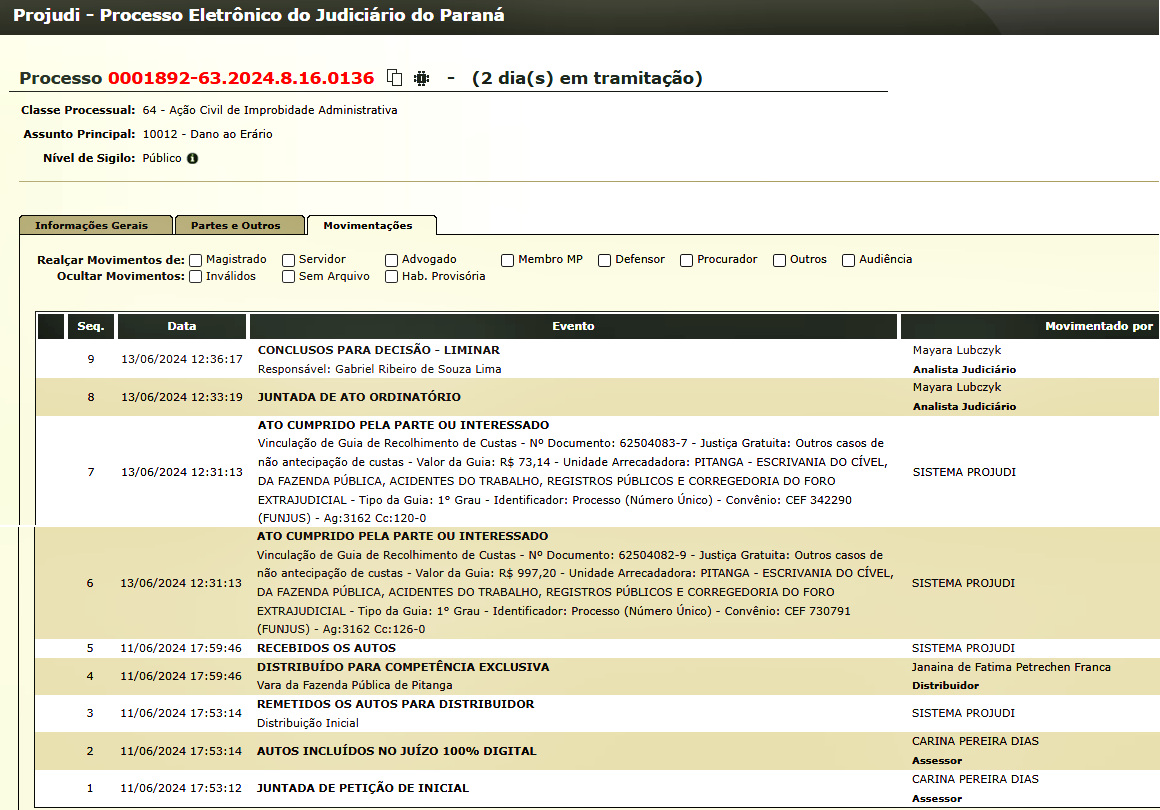Image resolution: width=1160 pixels, height=810 pixels.
Task: Open the Conclusos para Decisão - Liminar event
Action: (378, 350)
